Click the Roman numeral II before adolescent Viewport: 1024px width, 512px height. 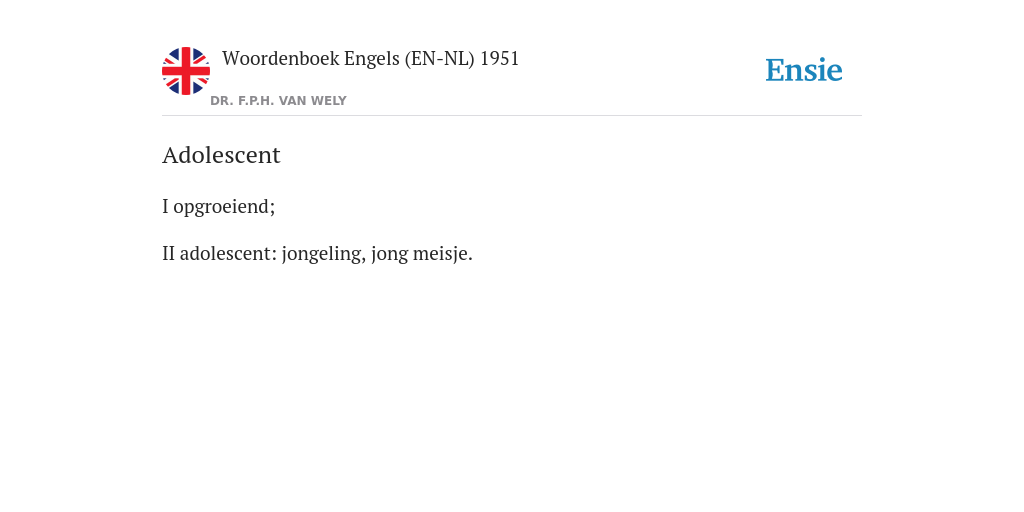168,253
